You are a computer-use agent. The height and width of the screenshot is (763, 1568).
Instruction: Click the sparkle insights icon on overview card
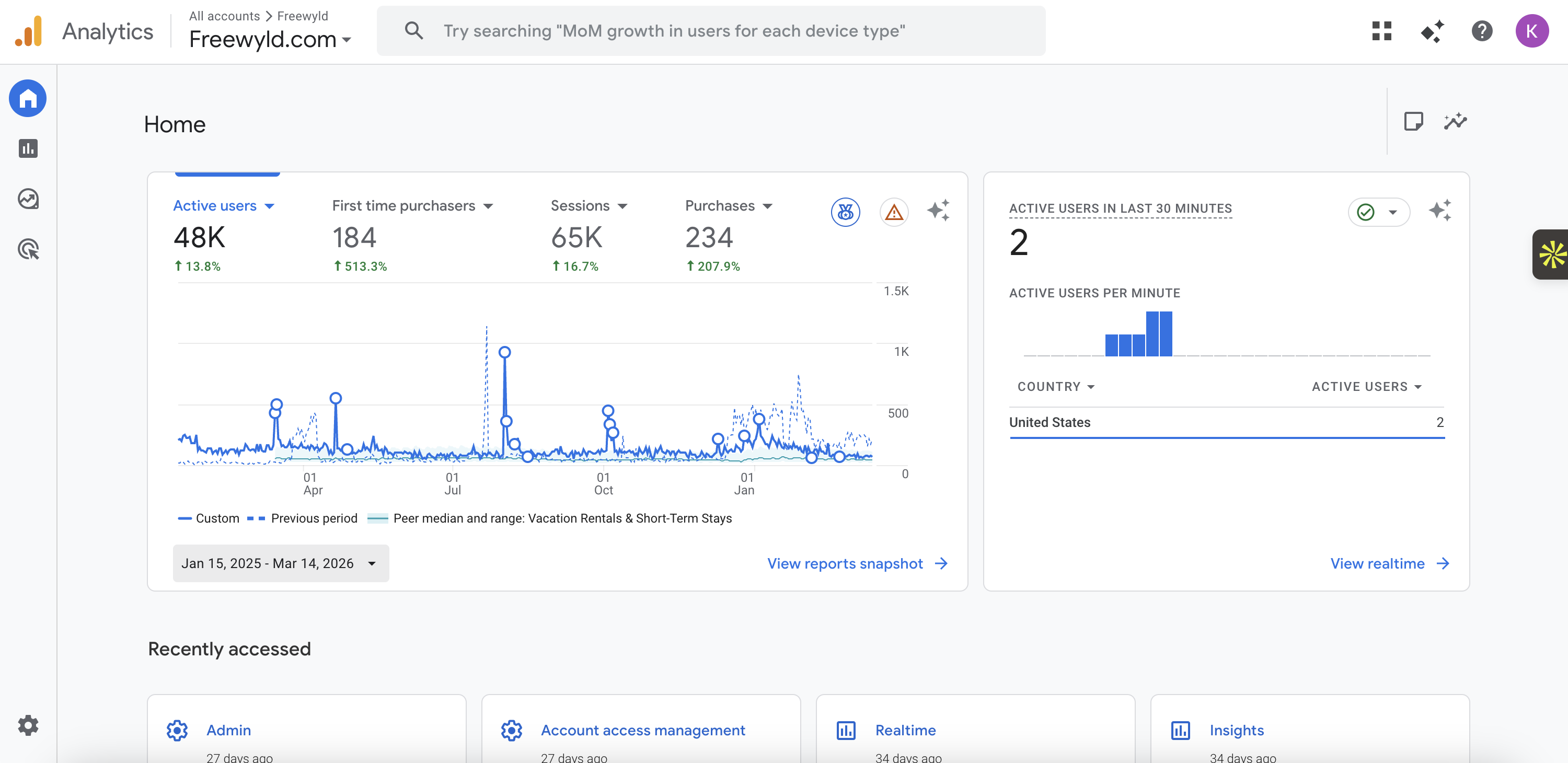(938, 211)
